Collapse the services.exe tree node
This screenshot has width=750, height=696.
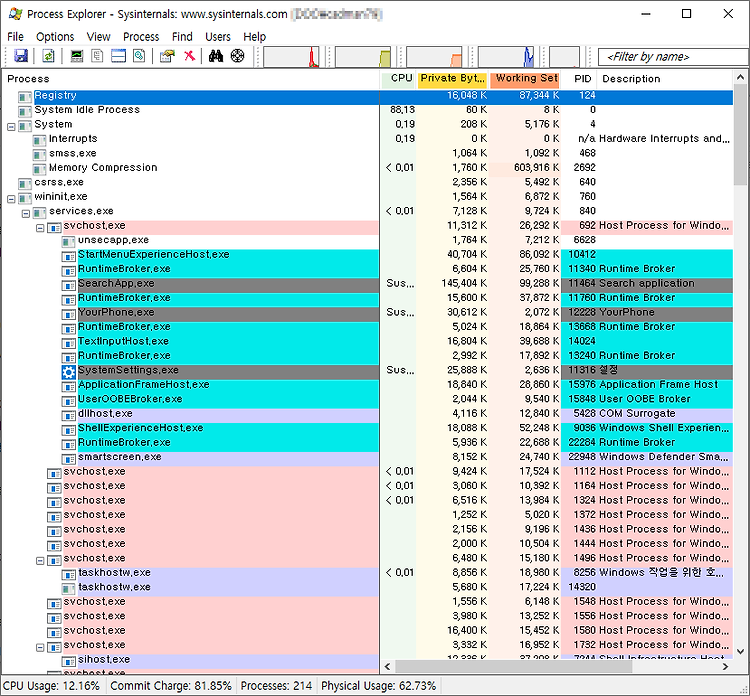click(x=26, y=213)
